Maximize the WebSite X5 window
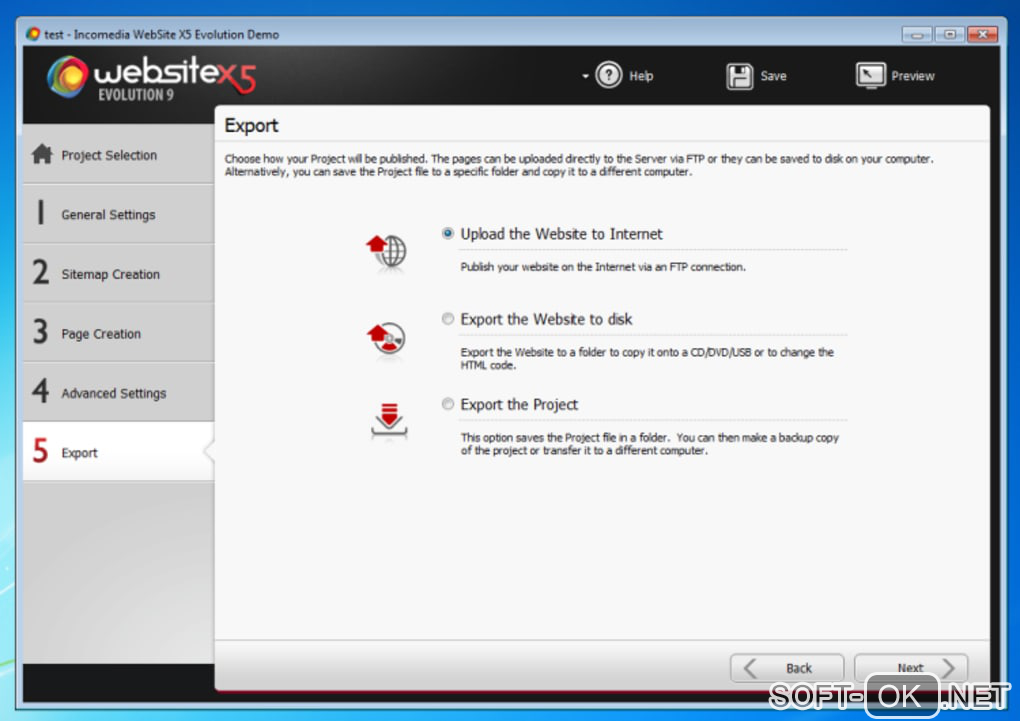The image size is (1020, 721). pos(950,34)
